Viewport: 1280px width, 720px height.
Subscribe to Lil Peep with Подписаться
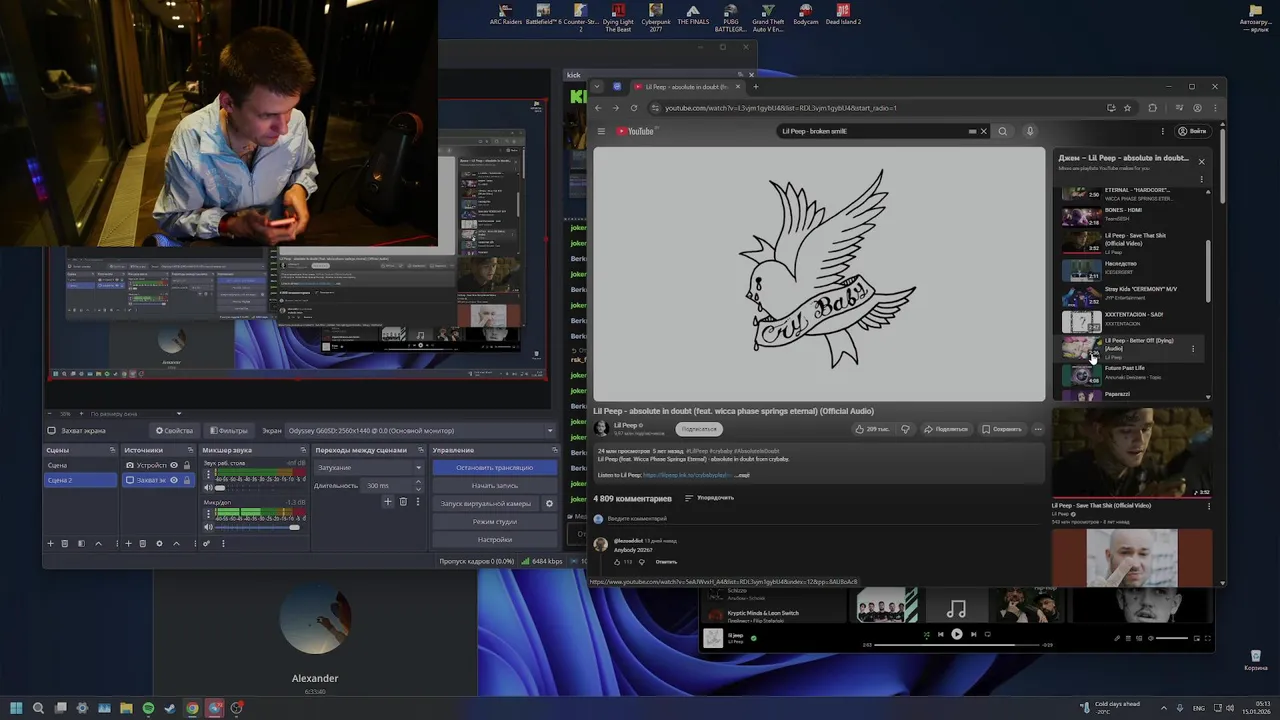(697, 429)
